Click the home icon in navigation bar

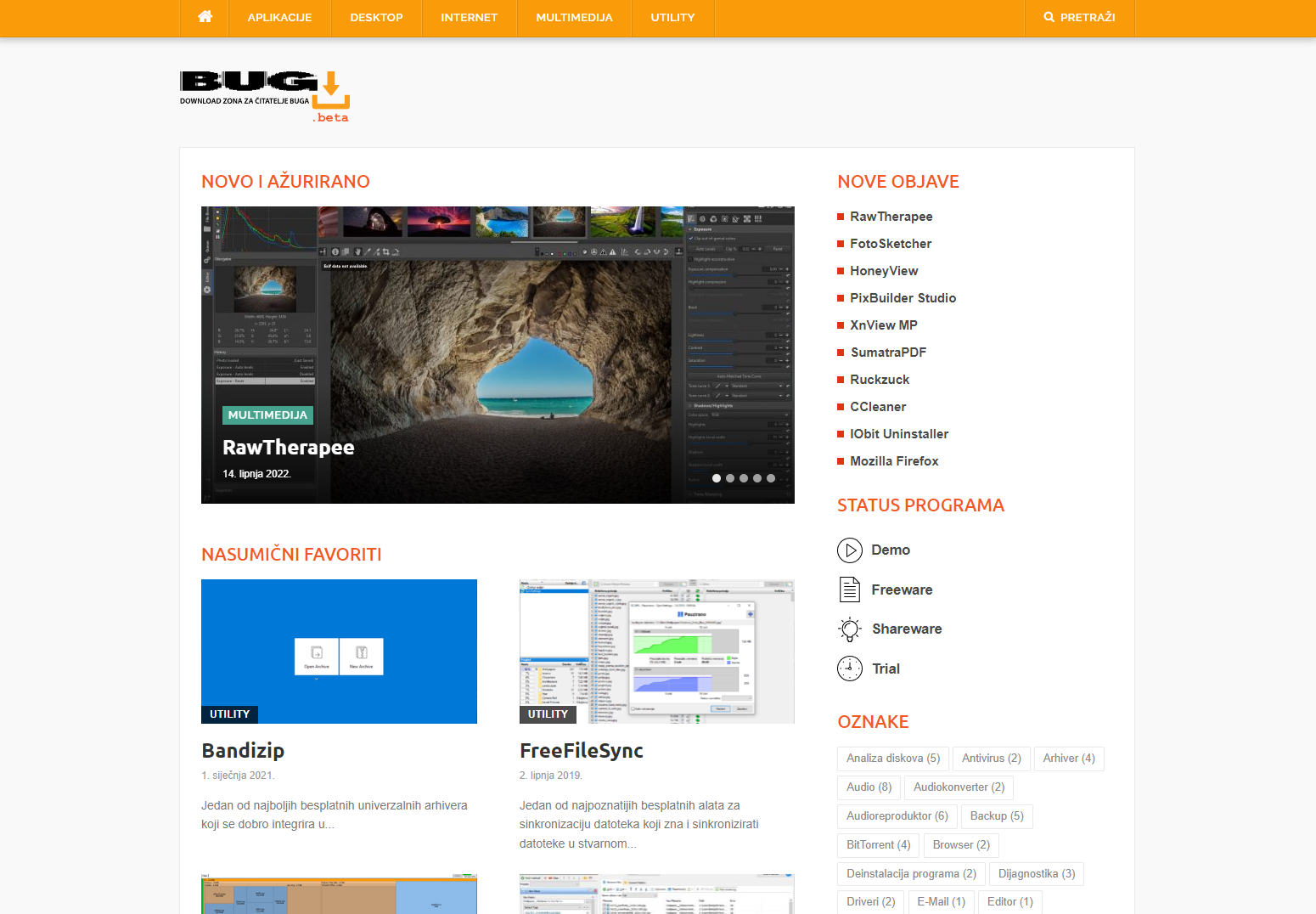205,17
